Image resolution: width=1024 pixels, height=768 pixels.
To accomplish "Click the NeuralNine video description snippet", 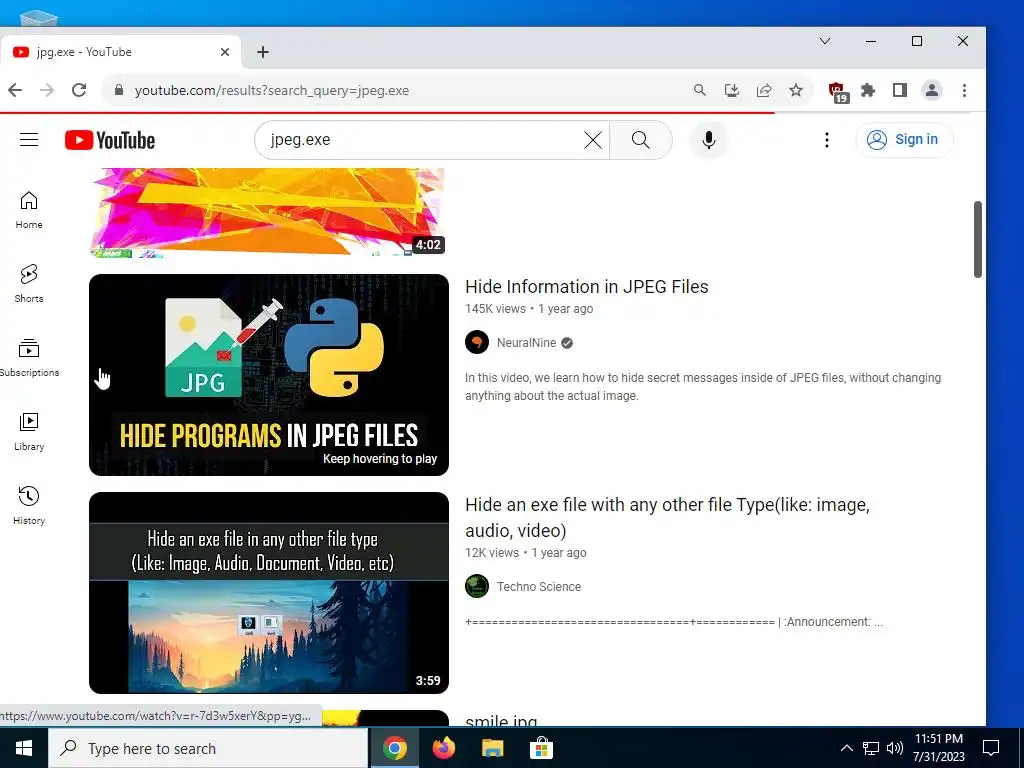I will pyautogui.click(x=703, y=387).
